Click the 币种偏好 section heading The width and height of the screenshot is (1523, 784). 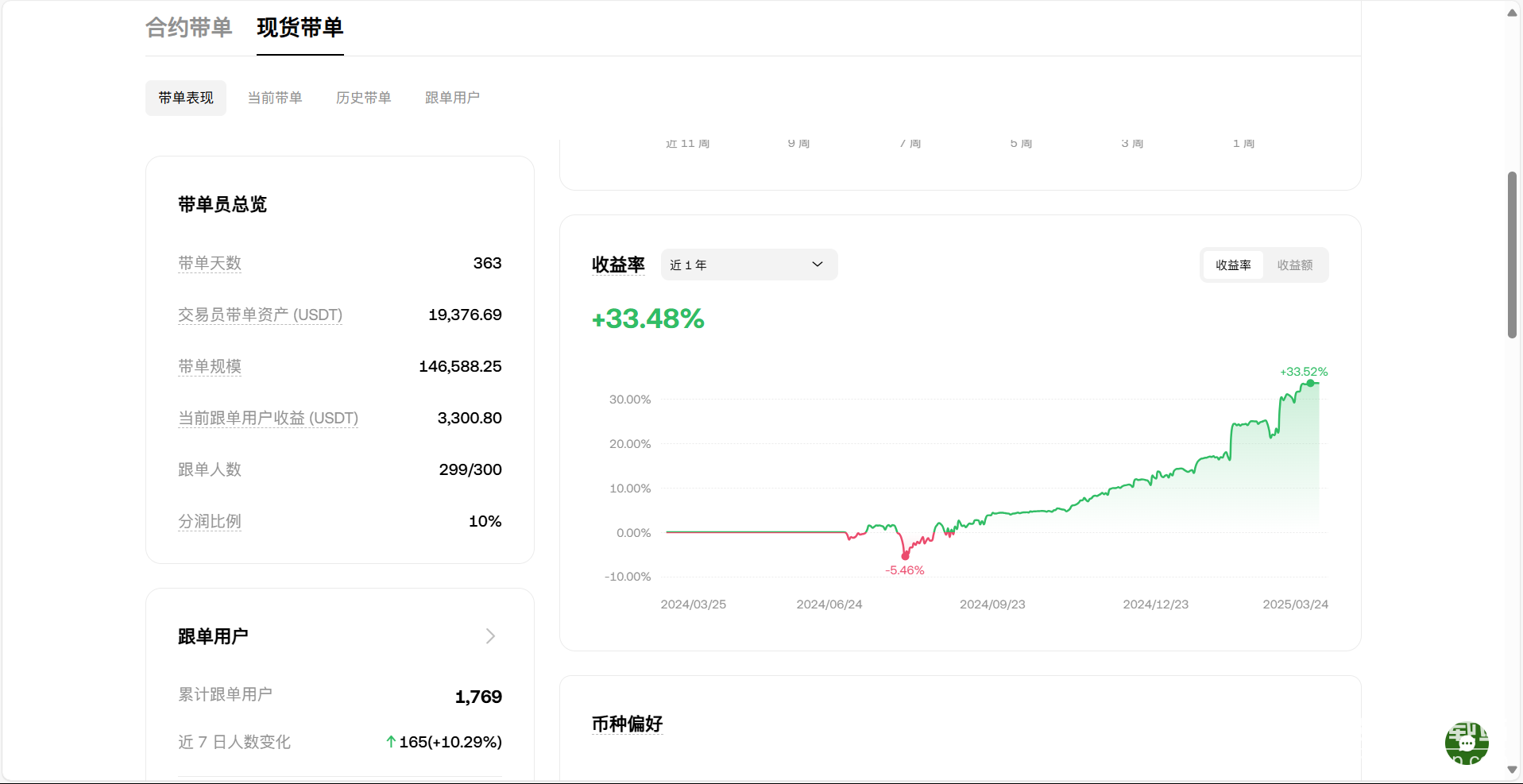pyautogui.click(x=627, y=724)
